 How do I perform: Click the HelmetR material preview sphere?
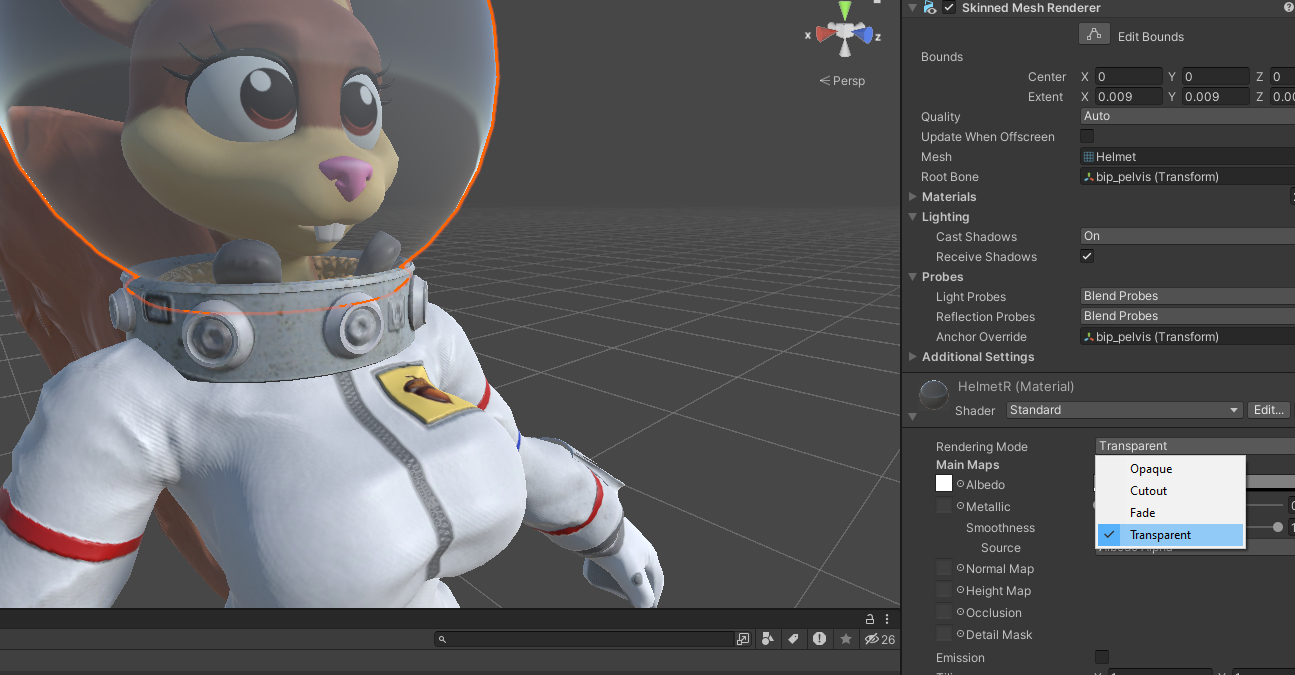coord(935,396)
